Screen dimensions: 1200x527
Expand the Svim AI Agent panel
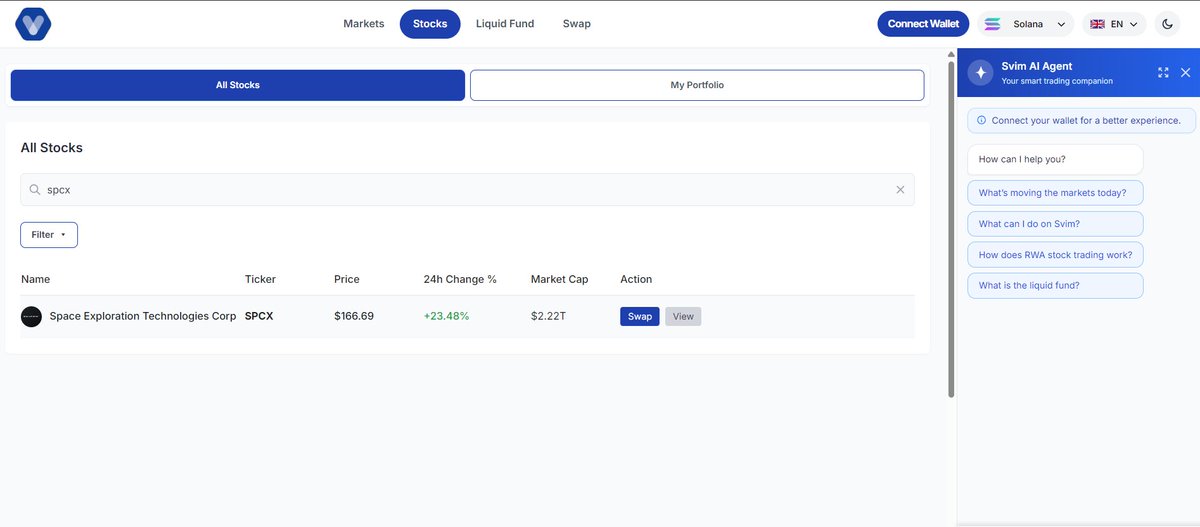point(1163,73)
